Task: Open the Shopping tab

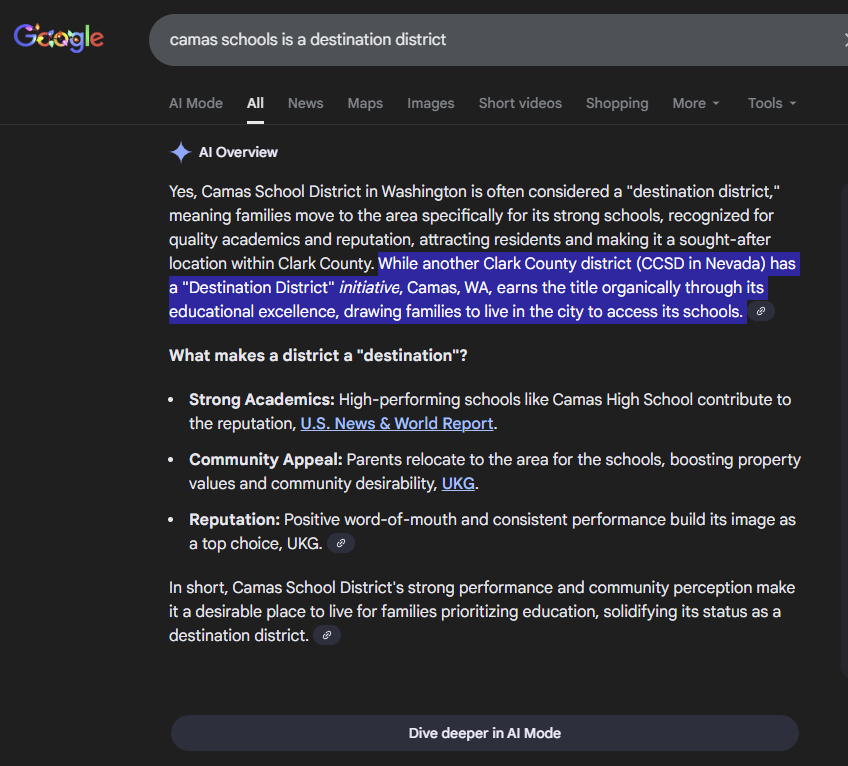Action: point(617,103)
